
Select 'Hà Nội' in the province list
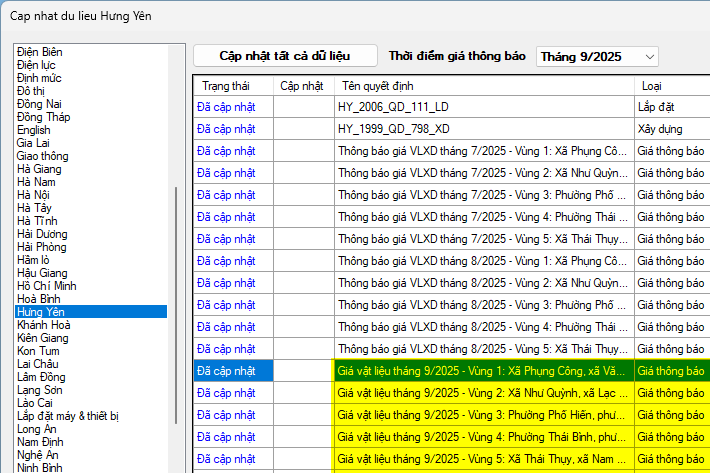tap(33, 195)
